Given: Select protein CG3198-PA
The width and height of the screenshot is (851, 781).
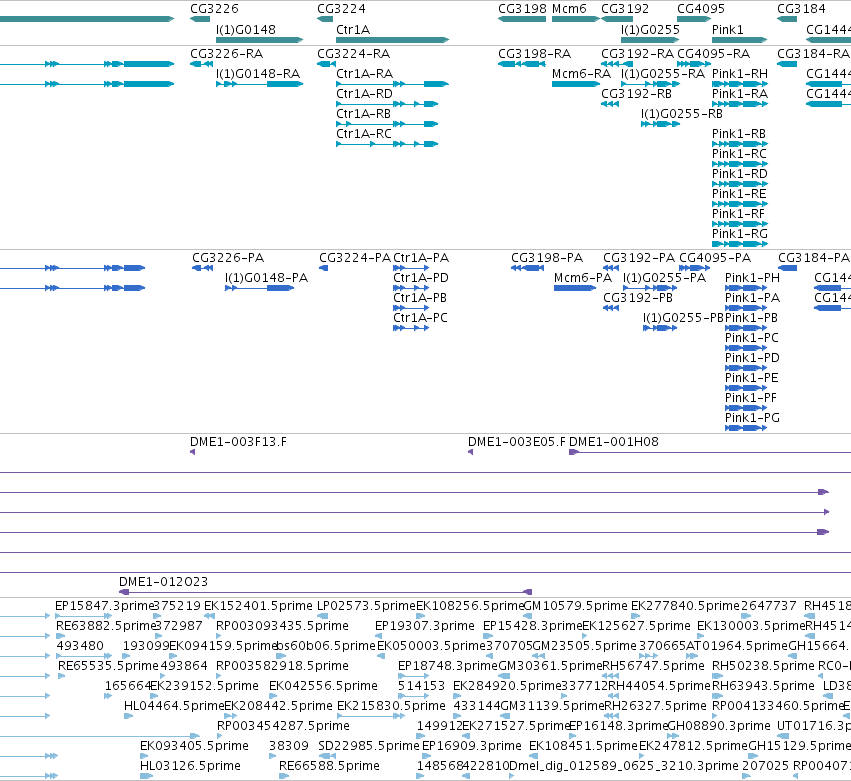Looking at the screenshot, I should click(547, 258).
